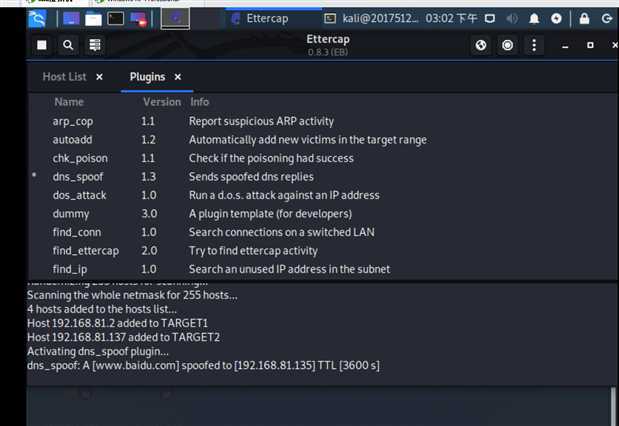Select the arp_cop plugin row

[323, 121]
